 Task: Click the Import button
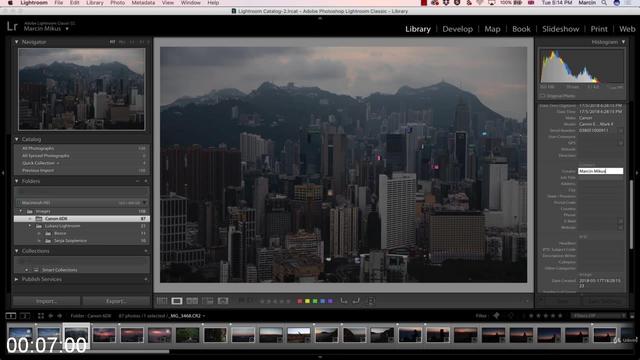tap(47, 301)
